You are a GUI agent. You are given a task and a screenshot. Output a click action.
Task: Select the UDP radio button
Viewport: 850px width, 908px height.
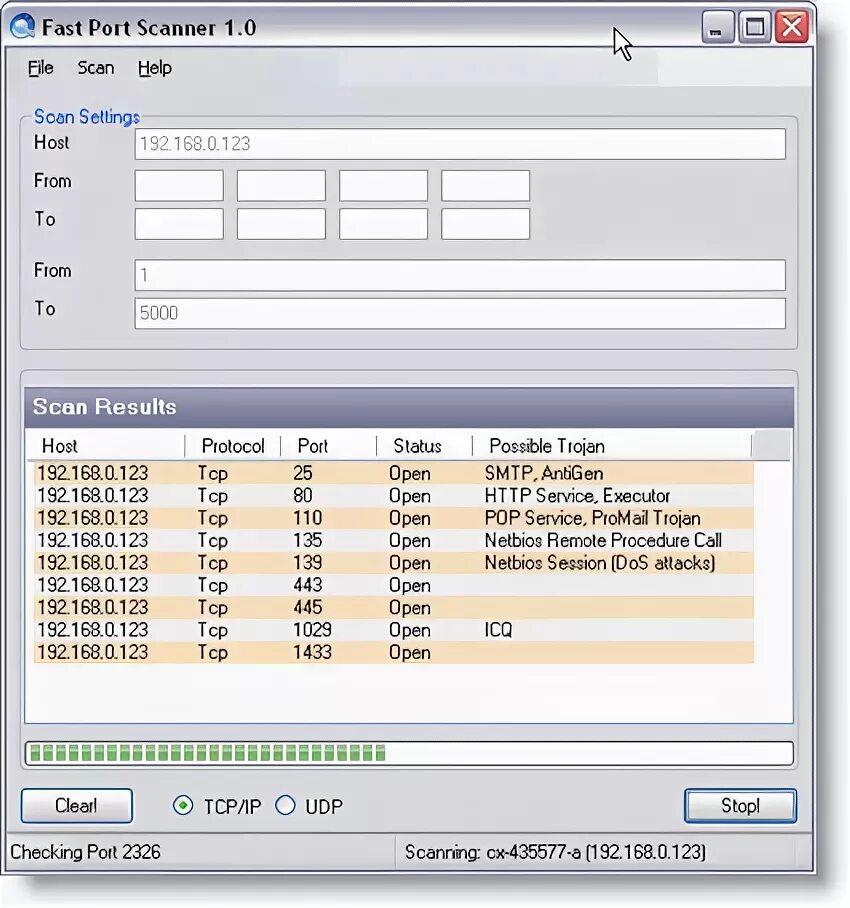coord(285,806)
